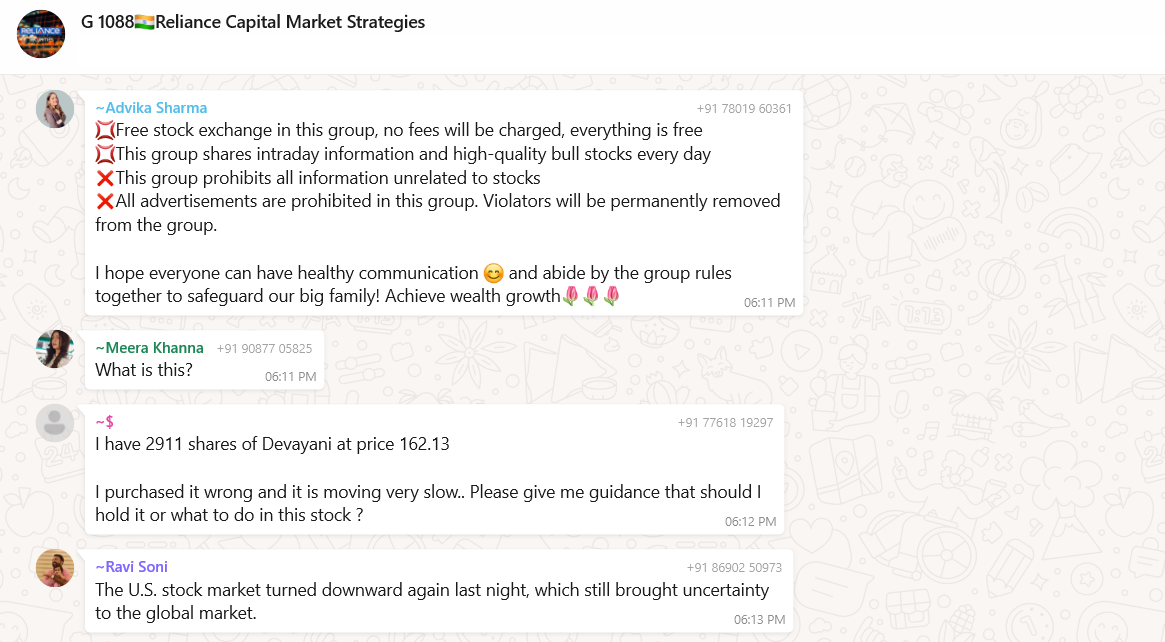
Task: Open the group title in the header
Action: 252,22
